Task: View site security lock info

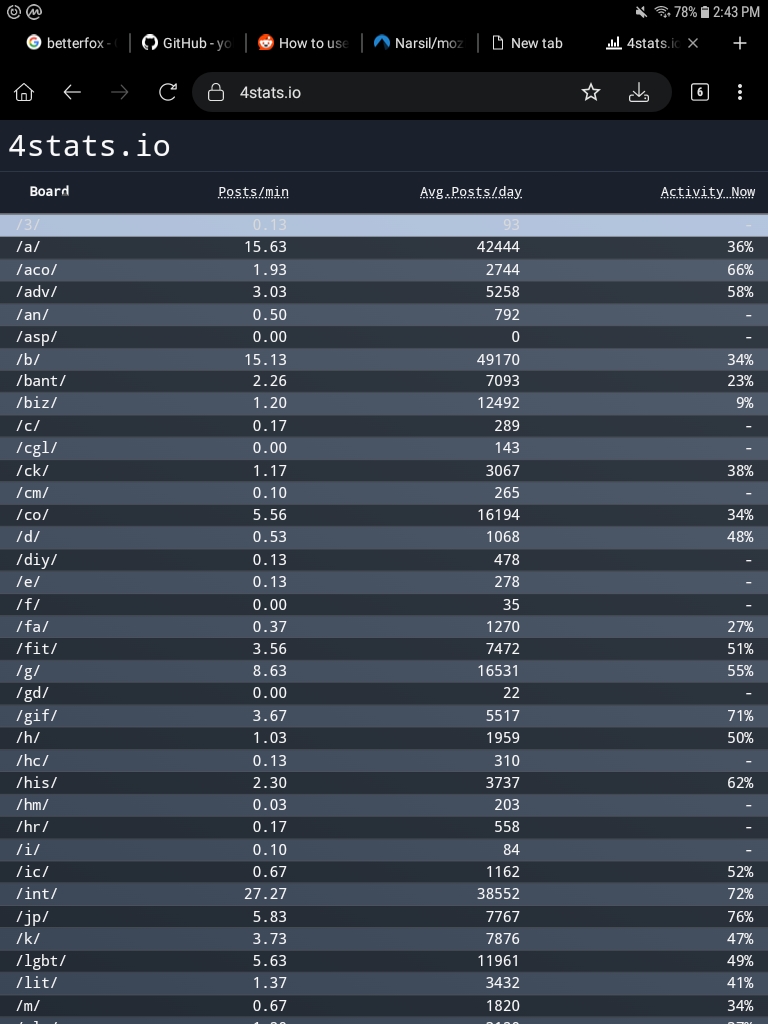Action: (216, 92)
